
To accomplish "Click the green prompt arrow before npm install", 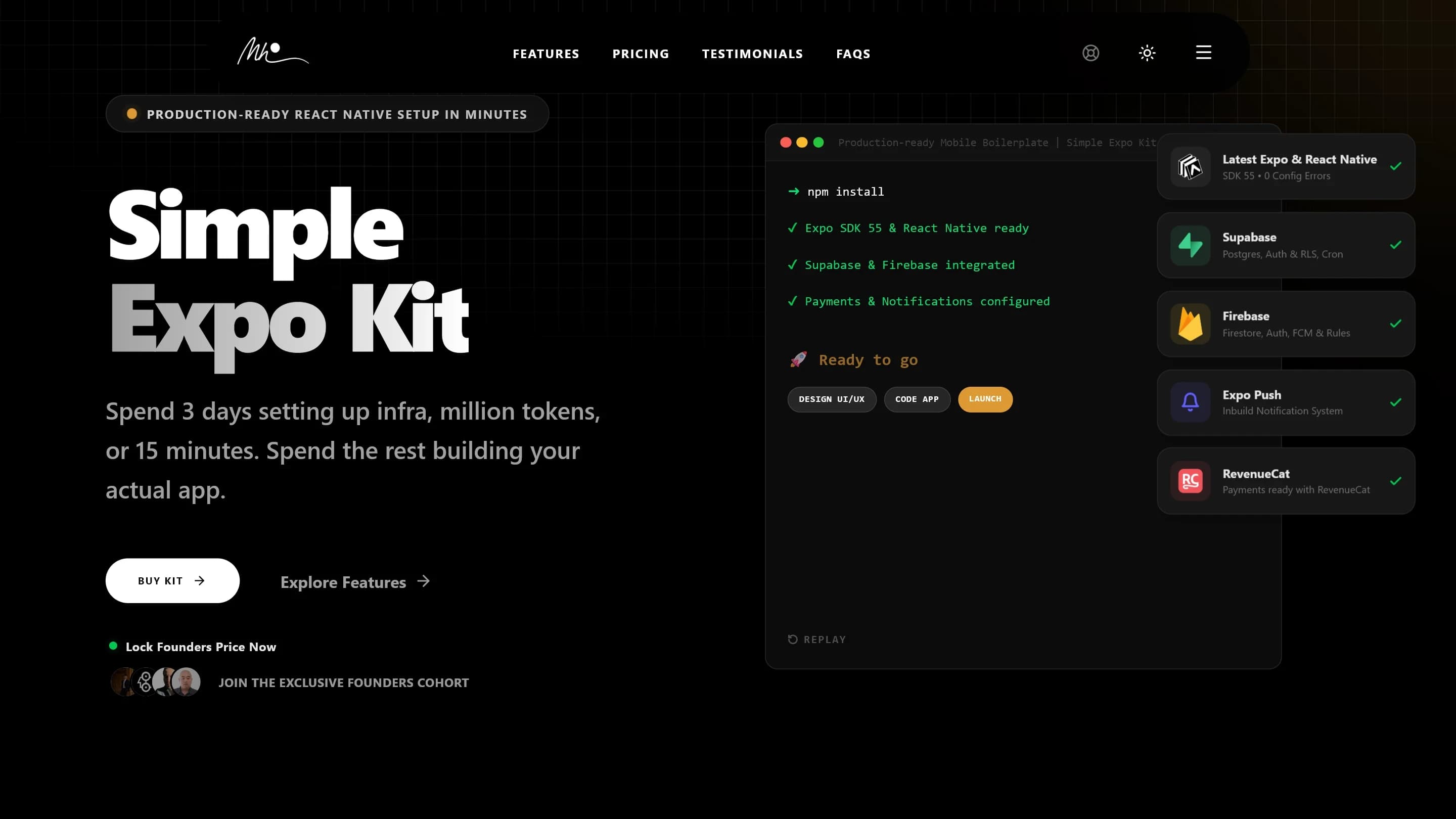I will click(x=794, y=192).
